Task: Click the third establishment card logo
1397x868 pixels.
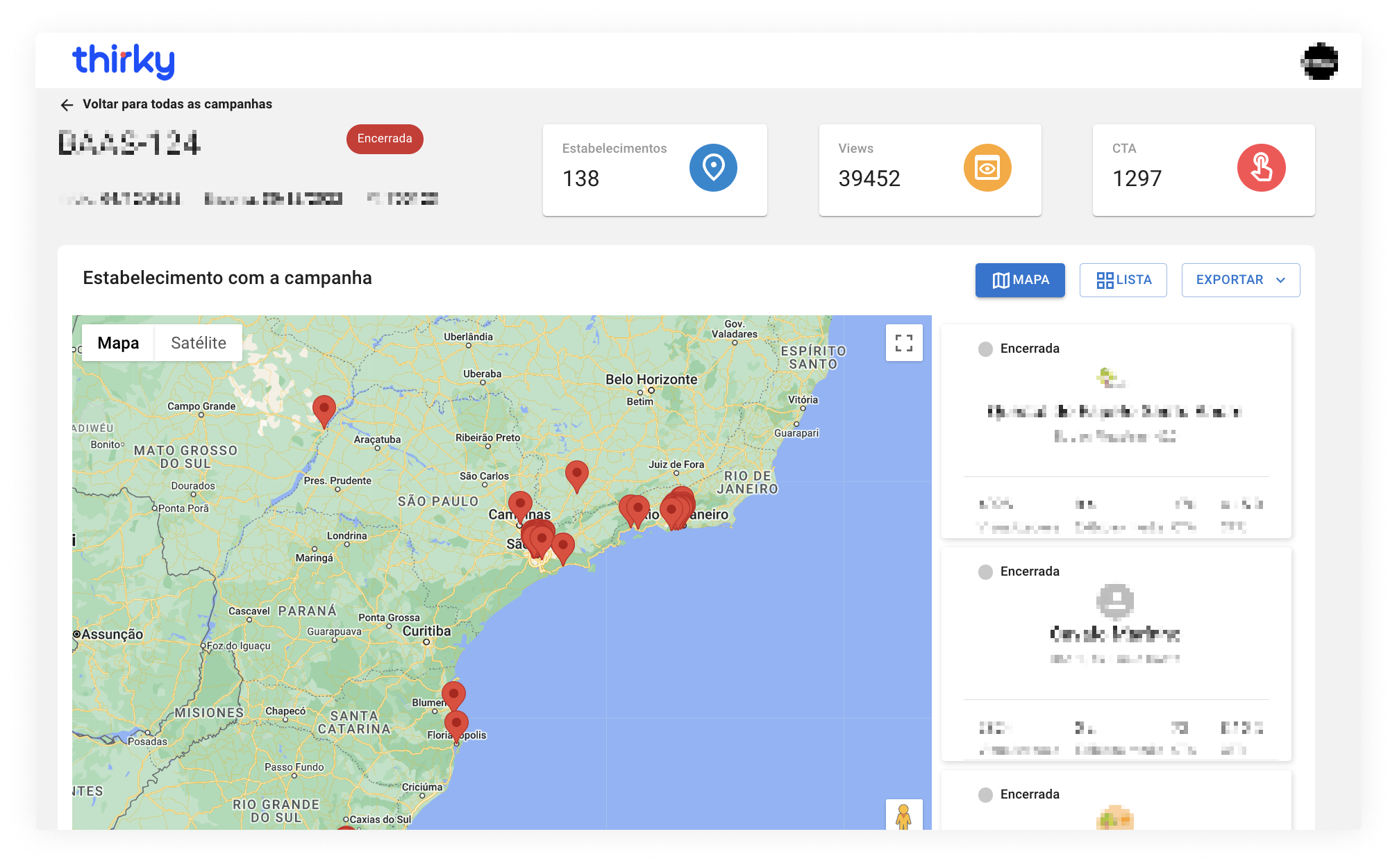Action: pyautogui.click(x=1115, y=818)
